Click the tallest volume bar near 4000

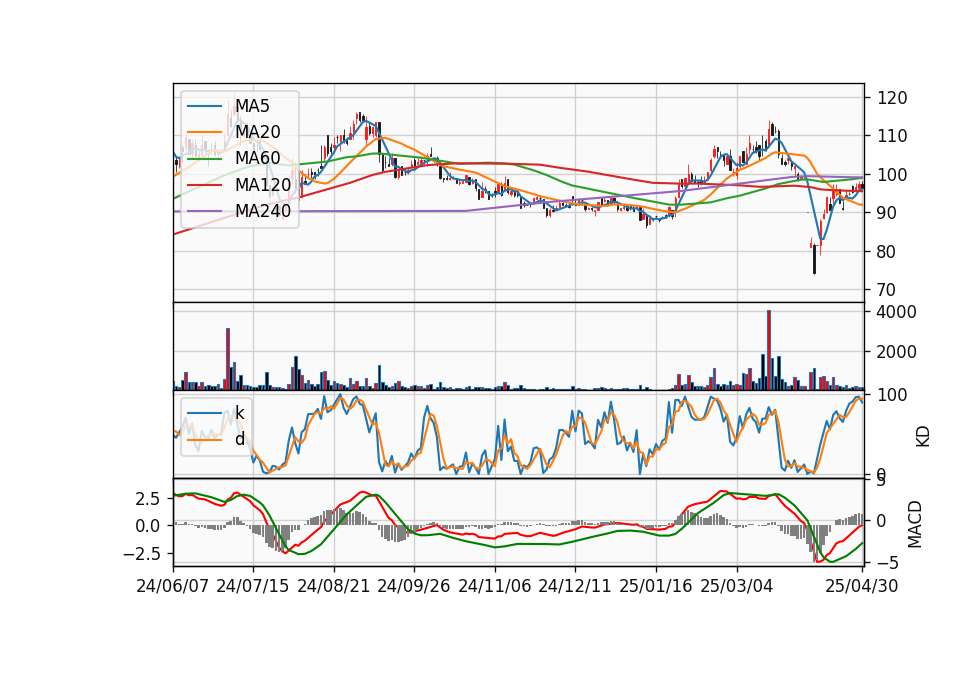click(769, 350)
